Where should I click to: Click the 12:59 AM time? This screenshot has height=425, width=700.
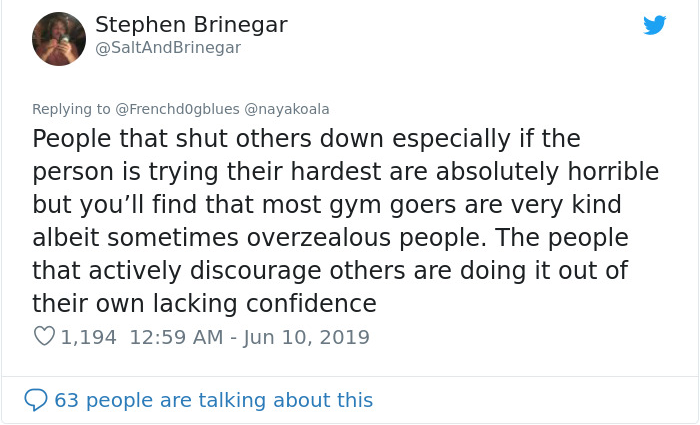pos(174,337)
